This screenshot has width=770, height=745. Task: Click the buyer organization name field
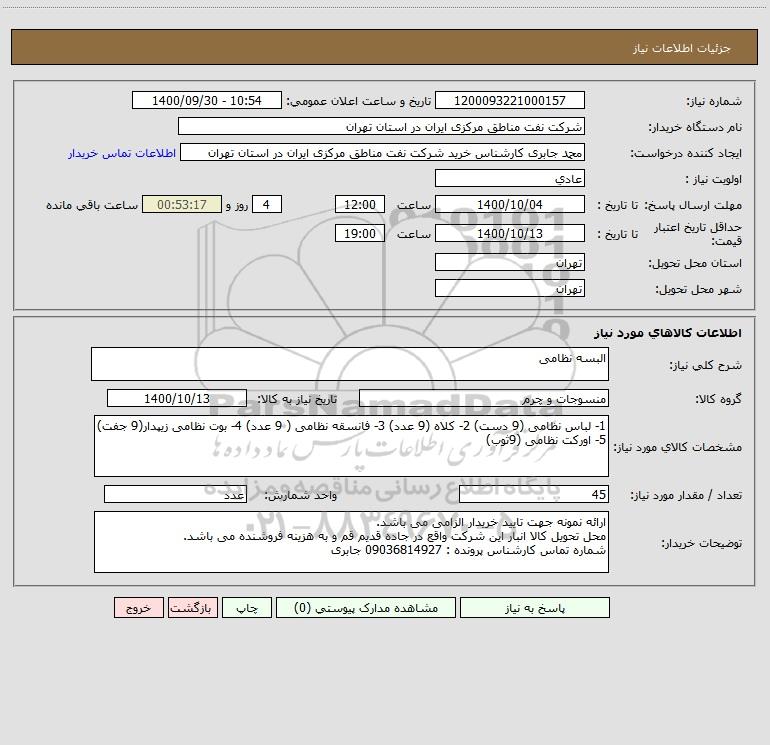pos(381,126)
